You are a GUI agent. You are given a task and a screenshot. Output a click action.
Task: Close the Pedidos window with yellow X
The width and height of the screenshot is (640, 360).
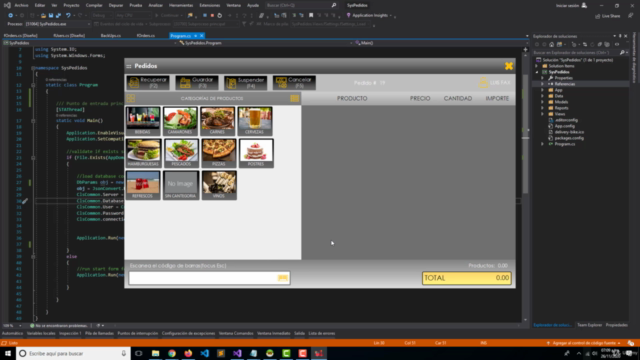pos(509,66)
